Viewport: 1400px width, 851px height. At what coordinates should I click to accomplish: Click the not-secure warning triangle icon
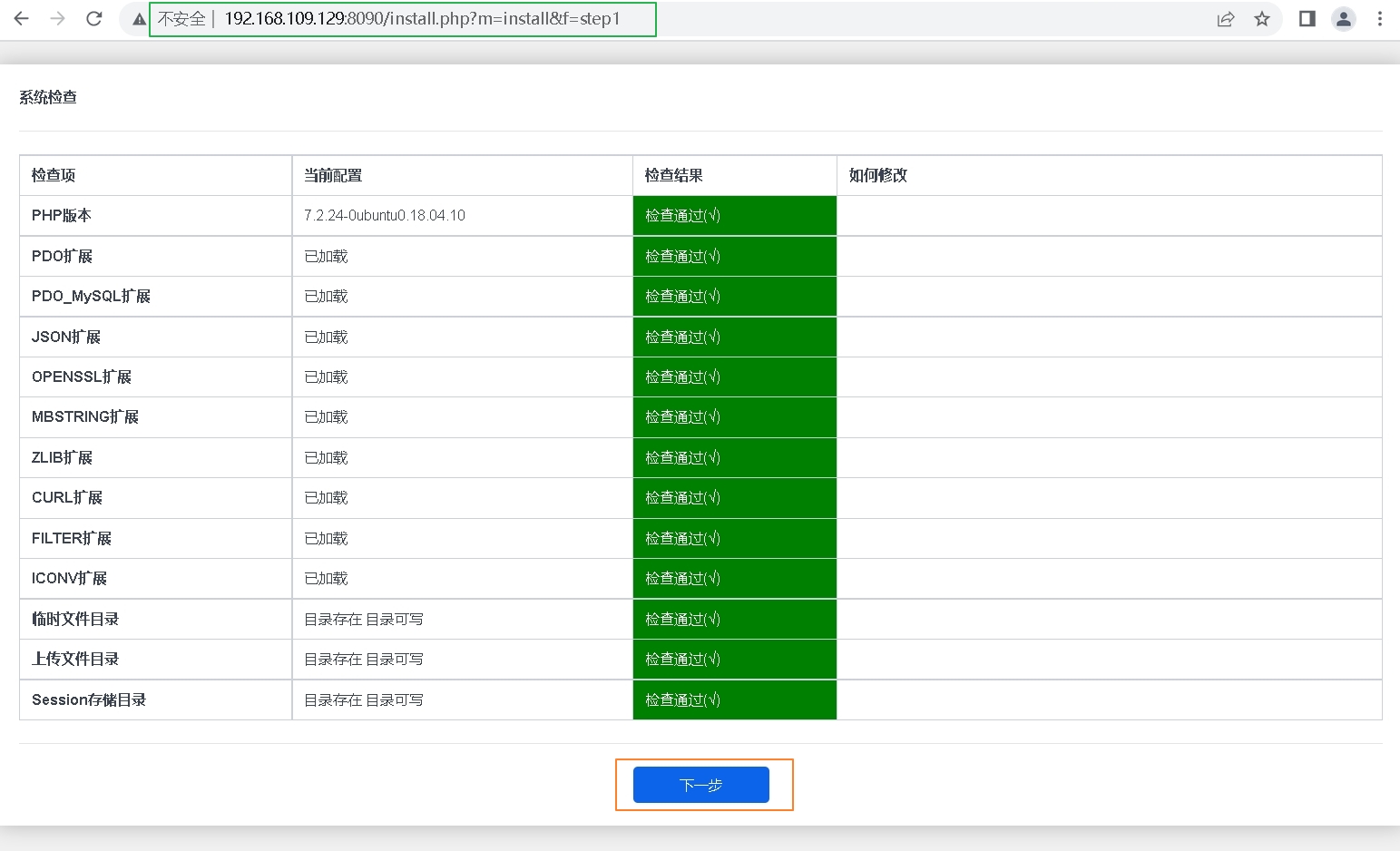pyautogui.click(x=139, y=19)
